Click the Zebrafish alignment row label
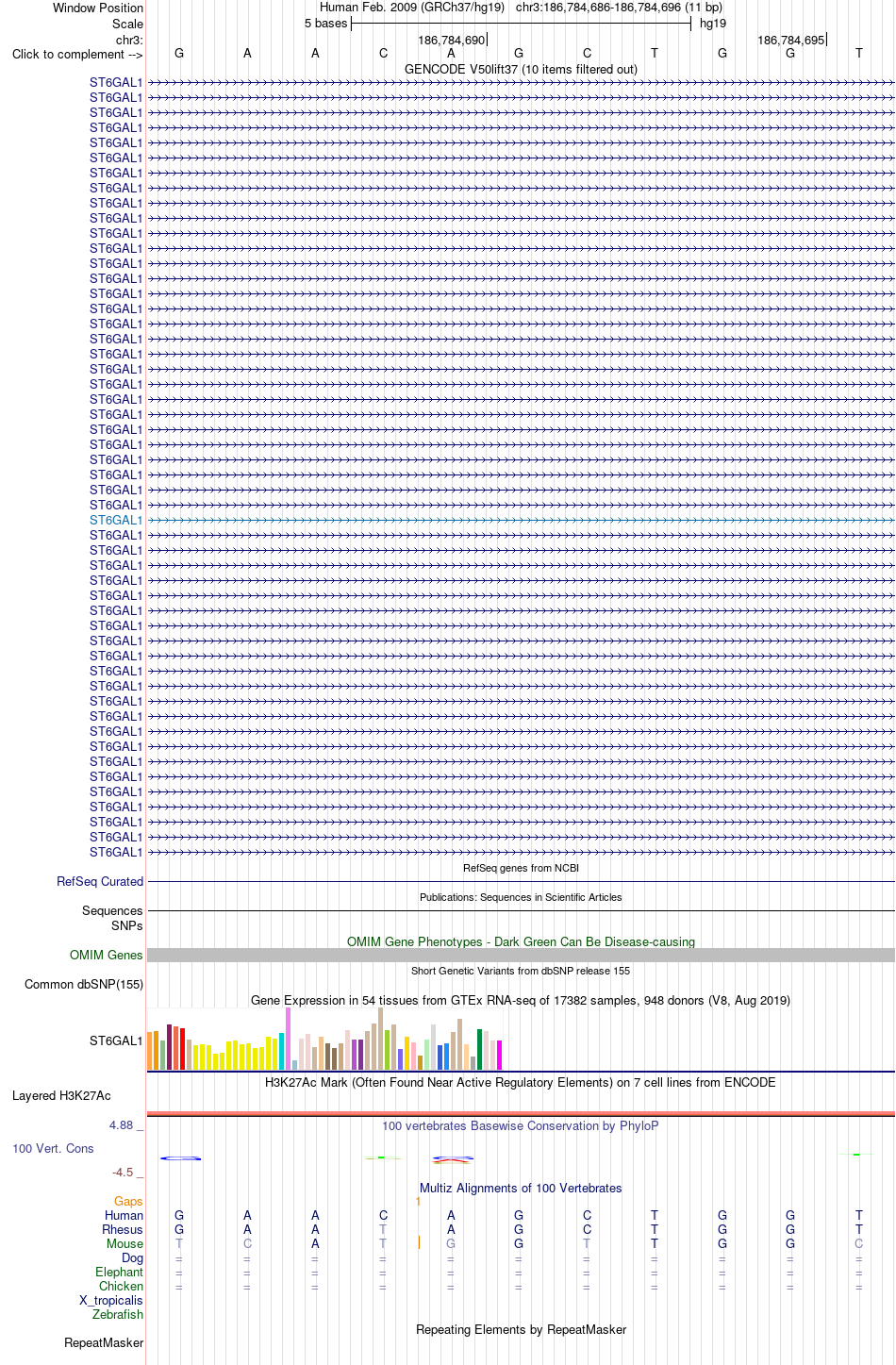The image size is (896, 1365). click(x=118, y=1314)
